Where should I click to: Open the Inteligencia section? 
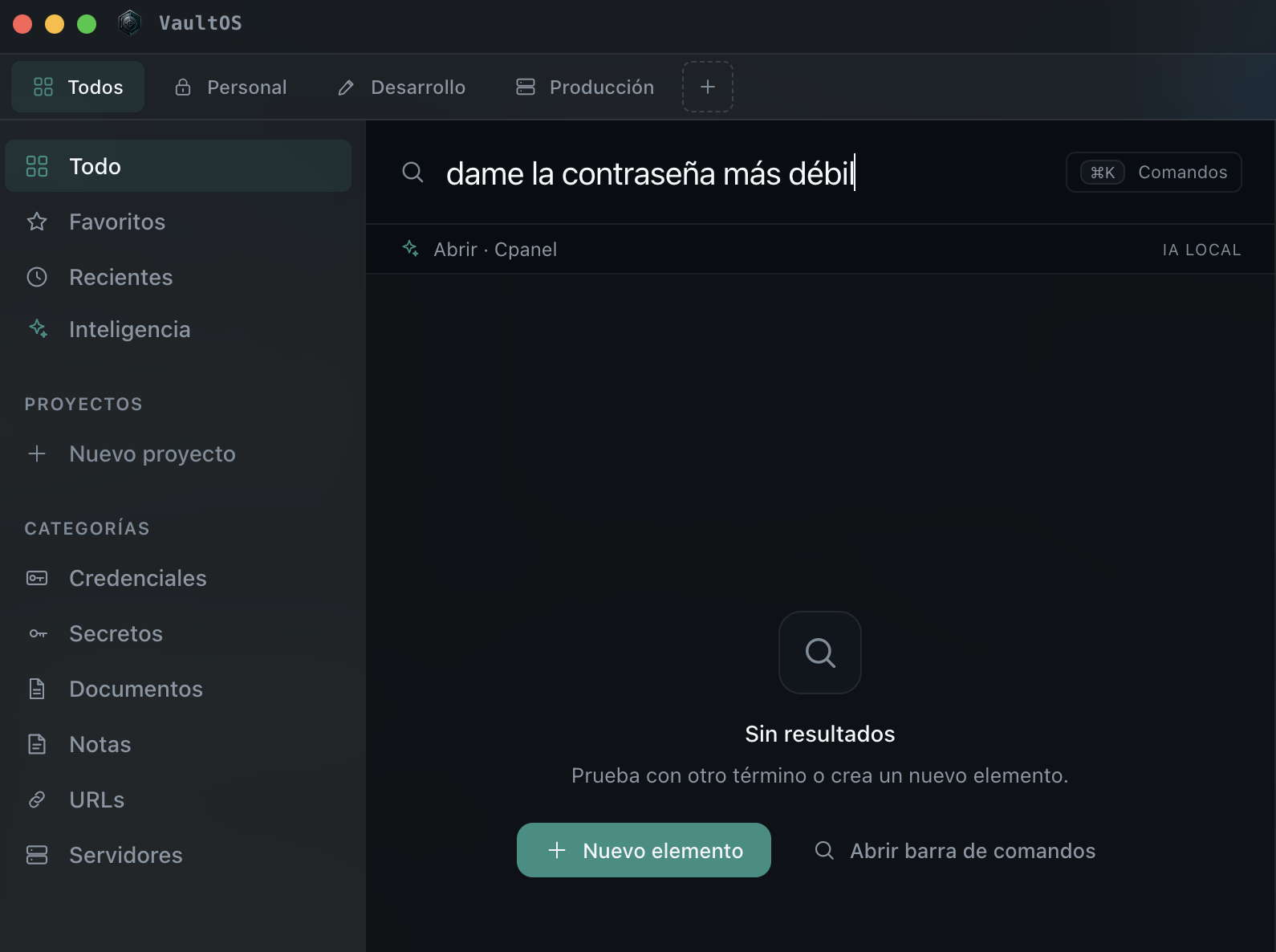[178, 329]
